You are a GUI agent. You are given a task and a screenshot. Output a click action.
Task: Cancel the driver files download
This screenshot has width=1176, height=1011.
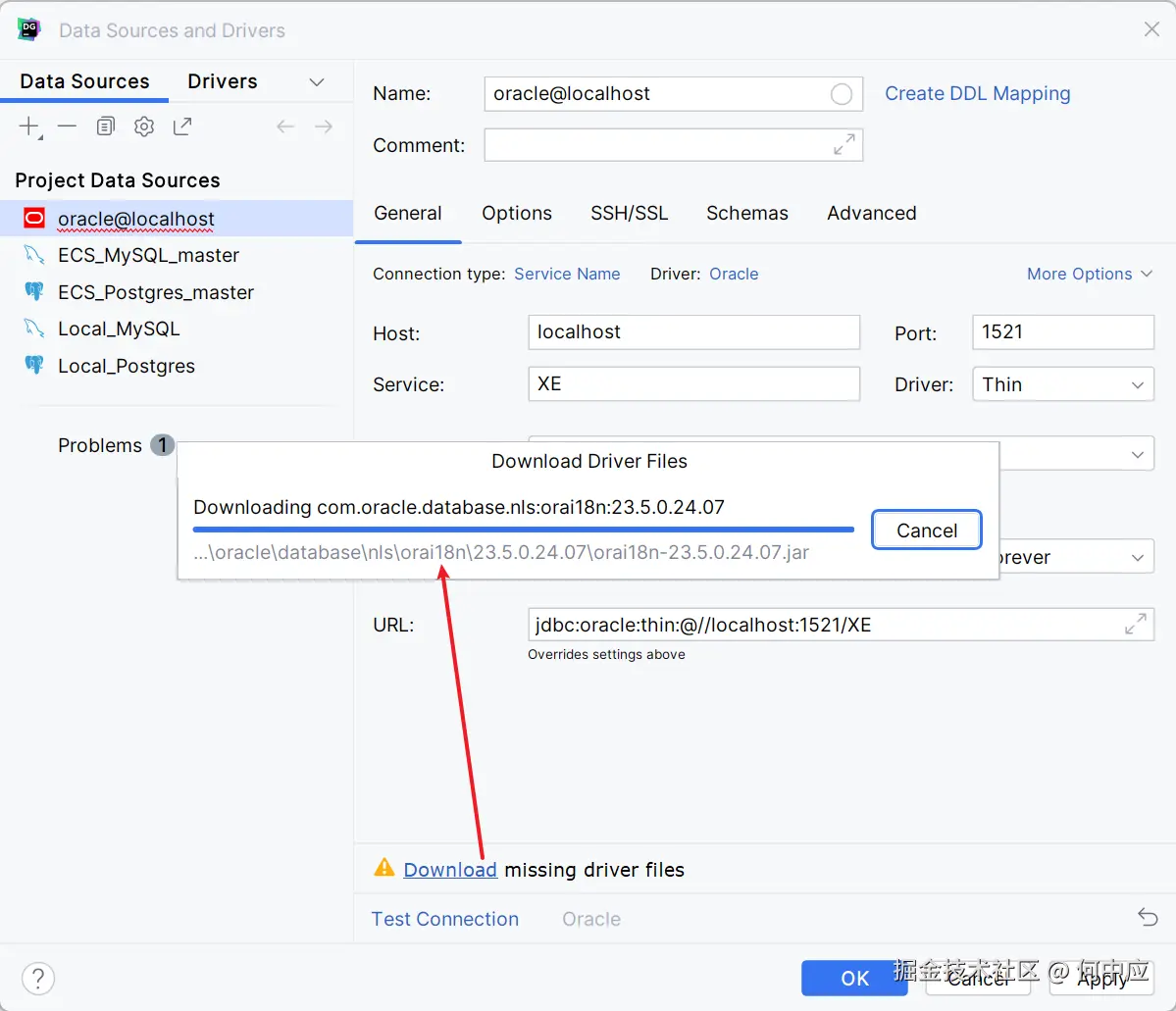point(926,531)
